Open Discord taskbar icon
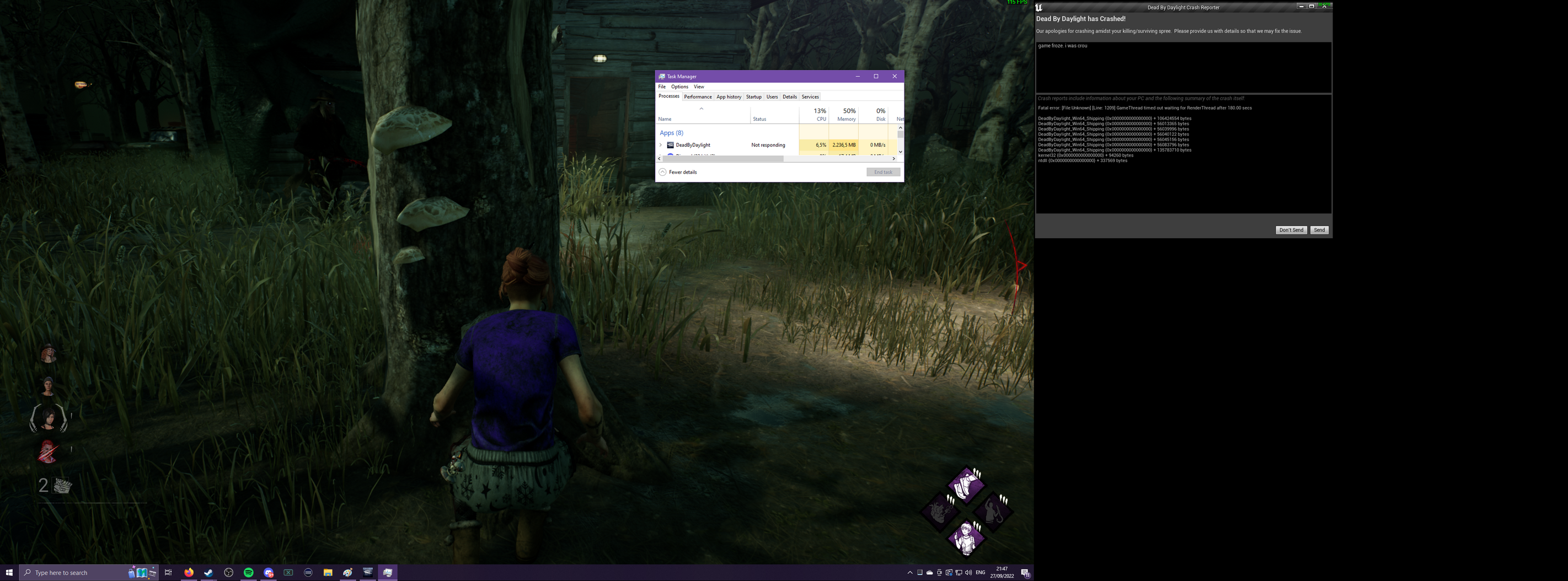The image size is (1568, 581). [269, 573]
